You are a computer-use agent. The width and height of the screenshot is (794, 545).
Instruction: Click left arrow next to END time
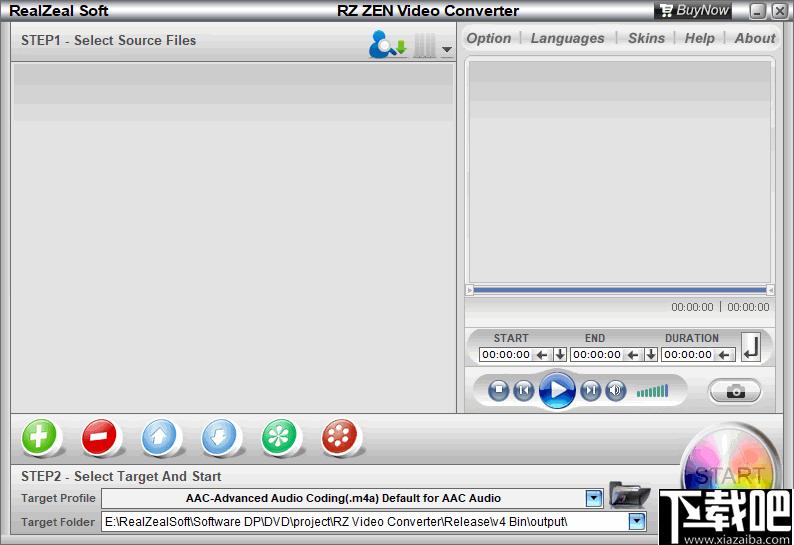[633, 355]
